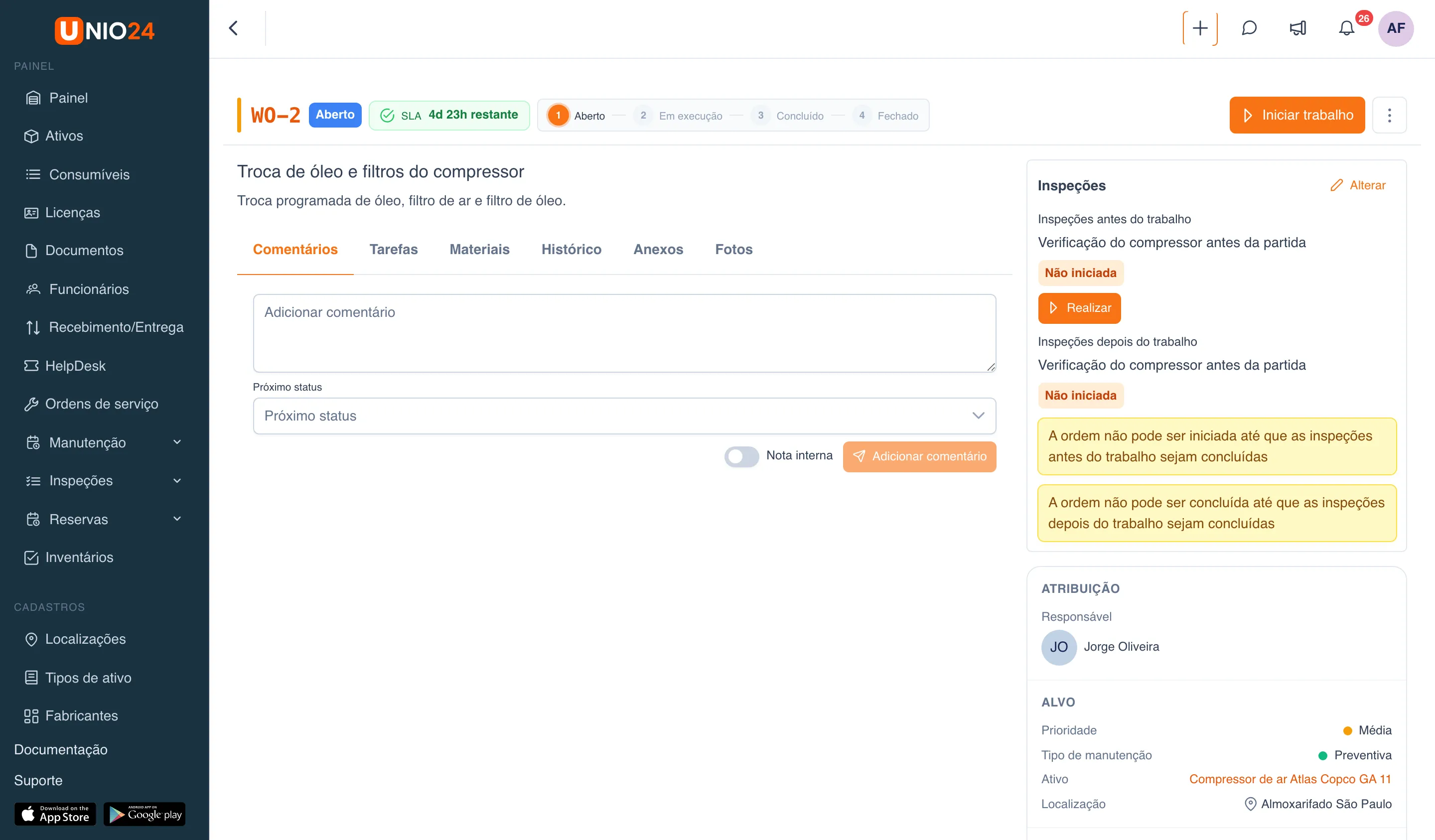Open Google Play badge
Screen dimensions: 1435x840
click(x=144, y=815)
